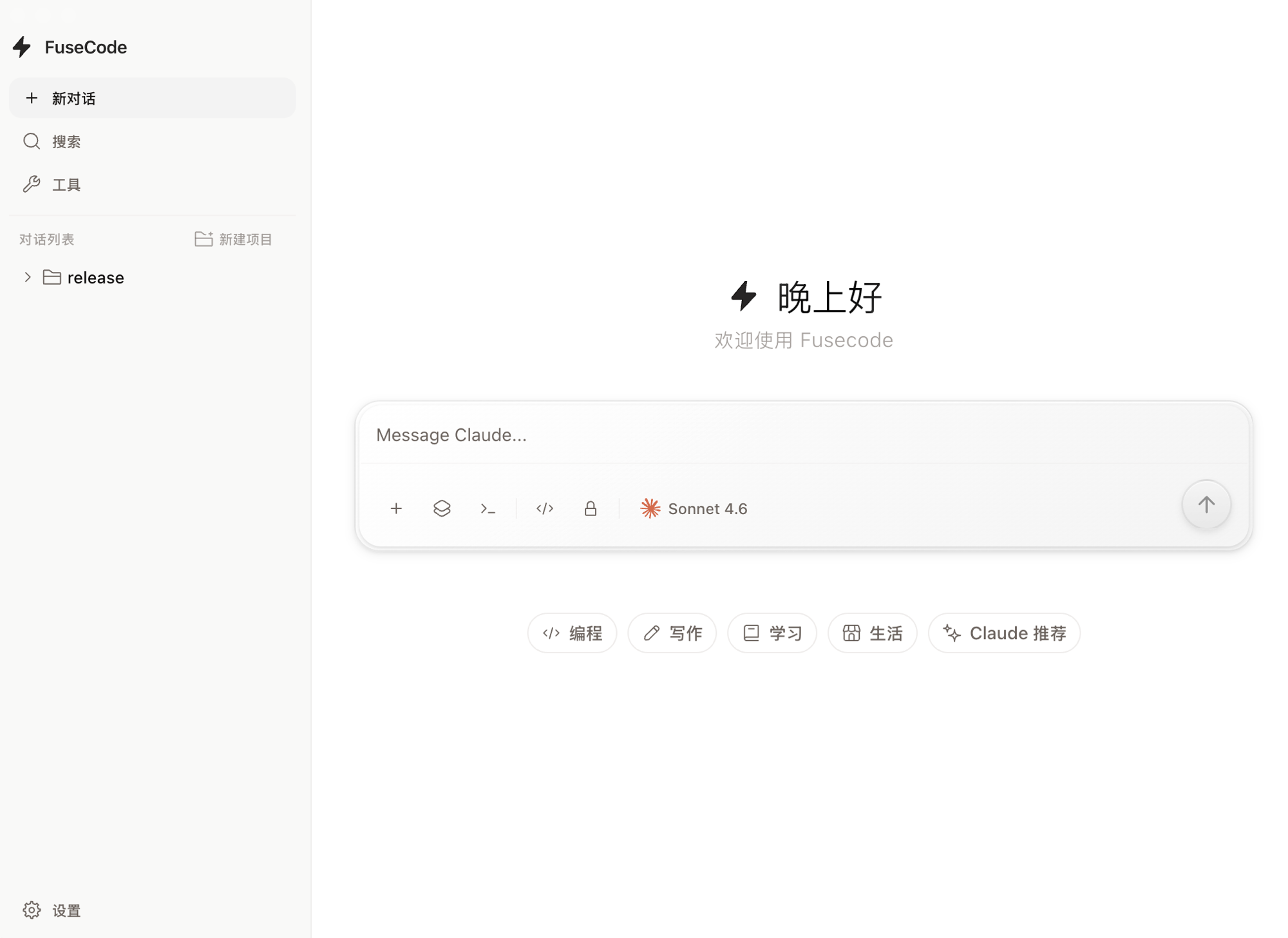Click the release folder chevron arrow
Image resolution: width=1288 pixels, height=938 pixels.
pyautogui.click(x=27, y=277)
